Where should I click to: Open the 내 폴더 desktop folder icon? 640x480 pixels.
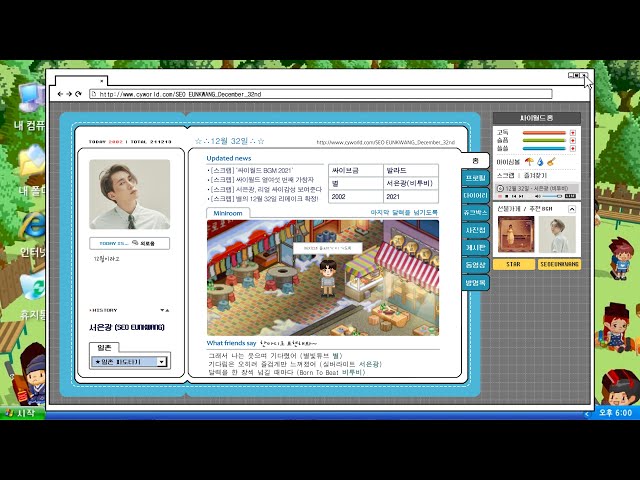click(31, 169)
